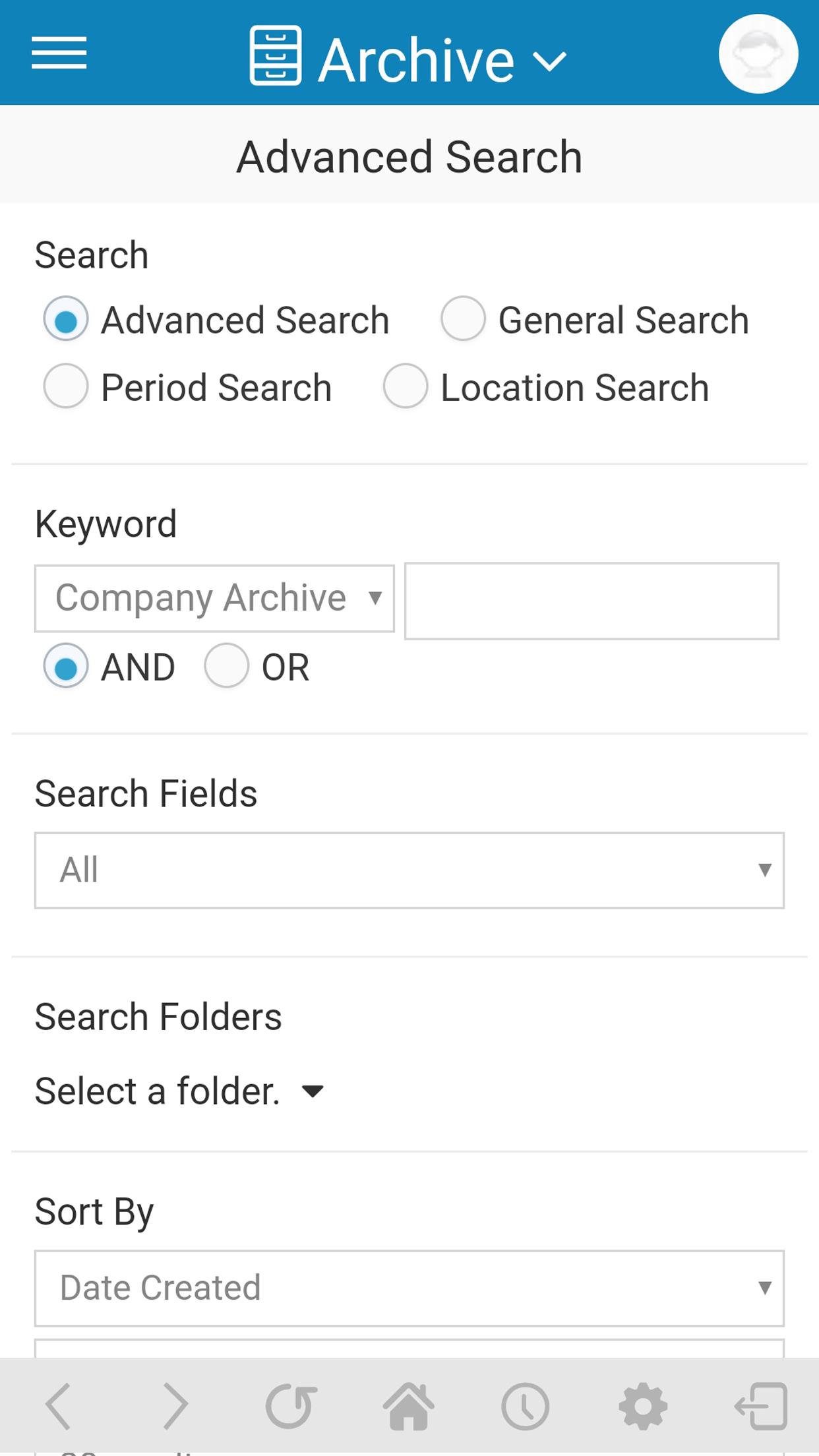This screenshot has width=819, height=1456.
Task: Open the Company Archive dropdown
Action: tap(214, 598)
